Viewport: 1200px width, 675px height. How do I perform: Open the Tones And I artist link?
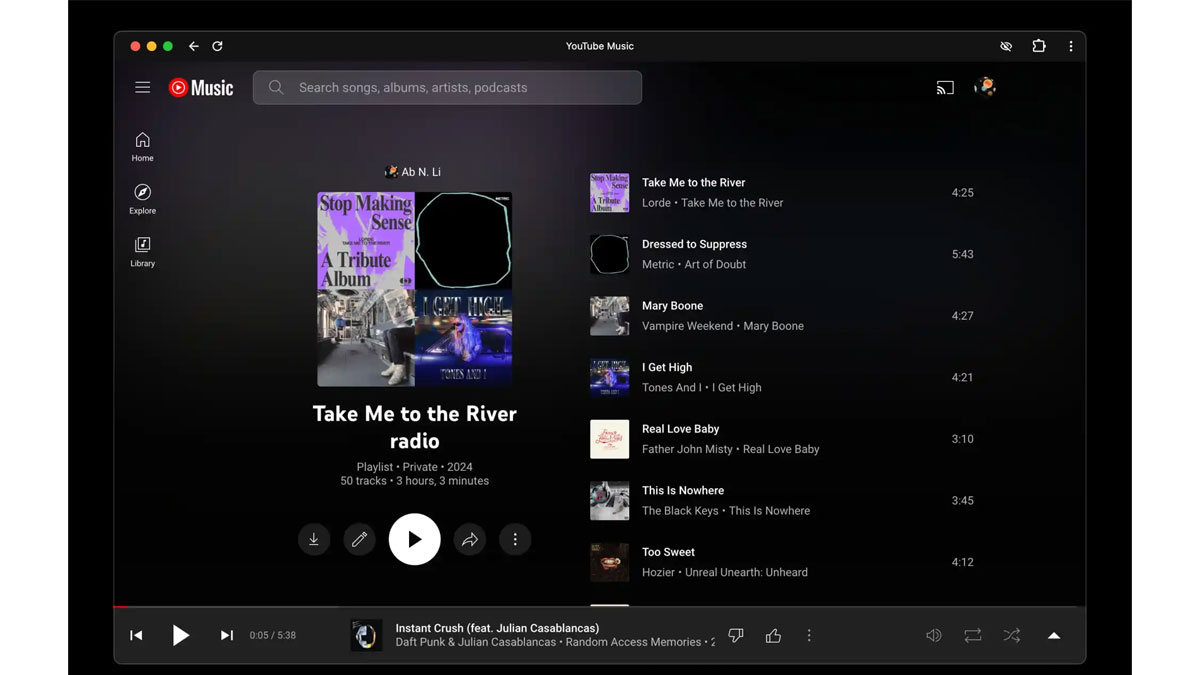pos(671,388)
